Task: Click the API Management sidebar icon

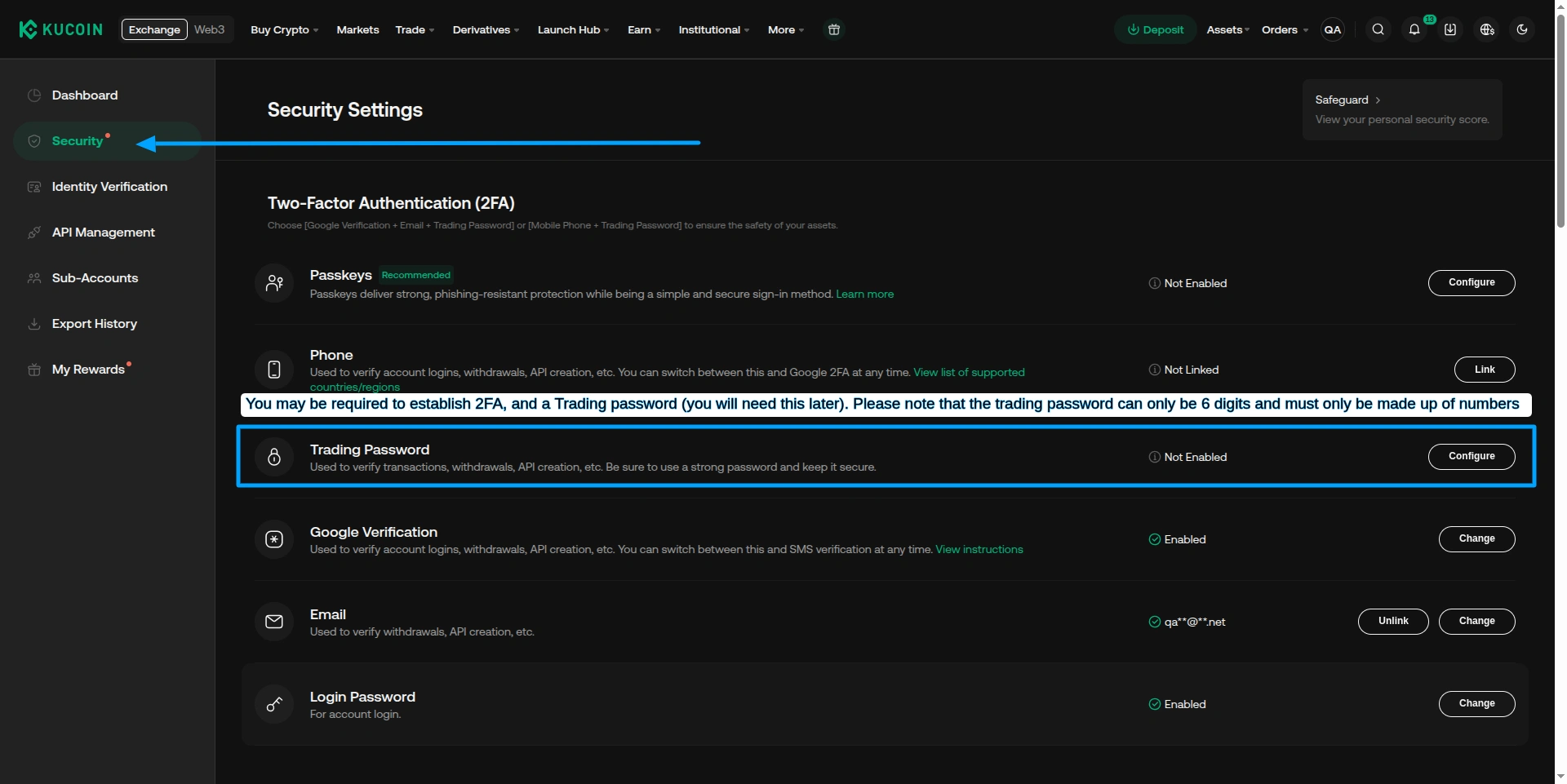Action: 34,233
